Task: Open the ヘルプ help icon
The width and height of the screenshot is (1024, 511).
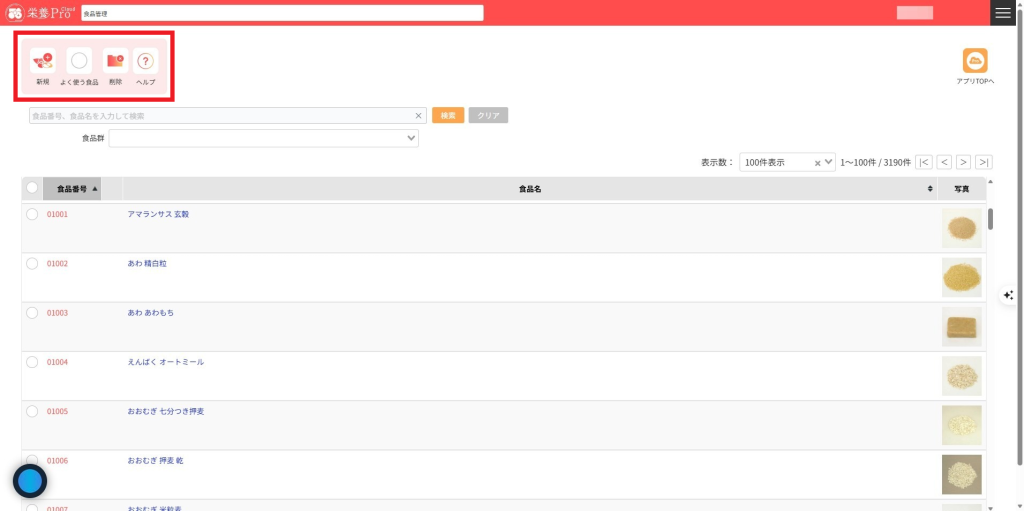Action: (x=146, y=62)
